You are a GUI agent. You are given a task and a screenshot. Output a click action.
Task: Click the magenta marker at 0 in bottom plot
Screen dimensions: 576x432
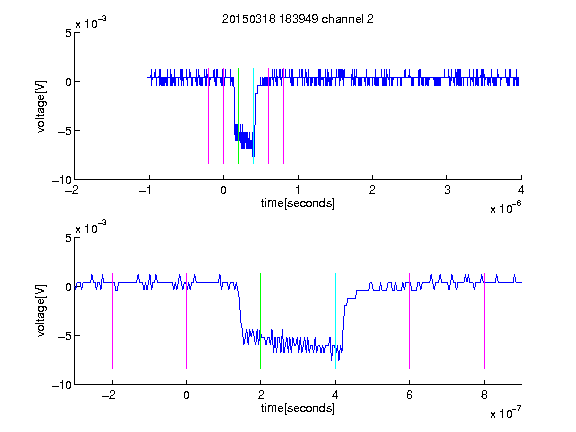click(x=187, y=321)
